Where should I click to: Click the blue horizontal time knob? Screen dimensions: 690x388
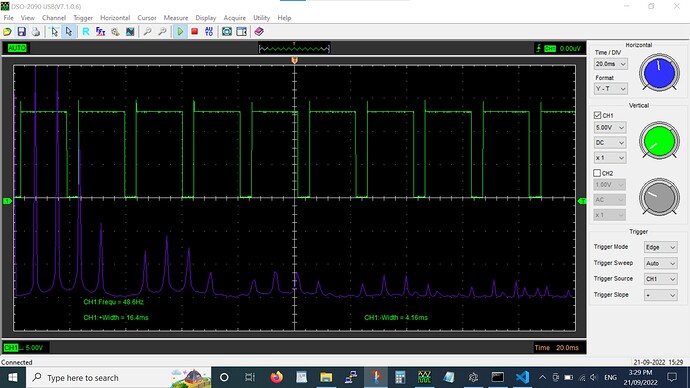point(659,73)
